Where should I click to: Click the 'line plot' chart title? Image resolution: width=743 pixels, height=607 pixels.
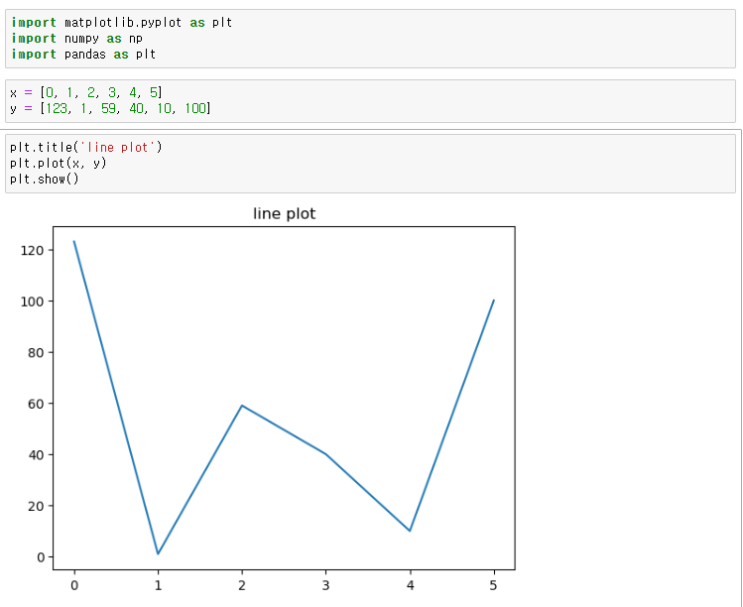[284, 214]
